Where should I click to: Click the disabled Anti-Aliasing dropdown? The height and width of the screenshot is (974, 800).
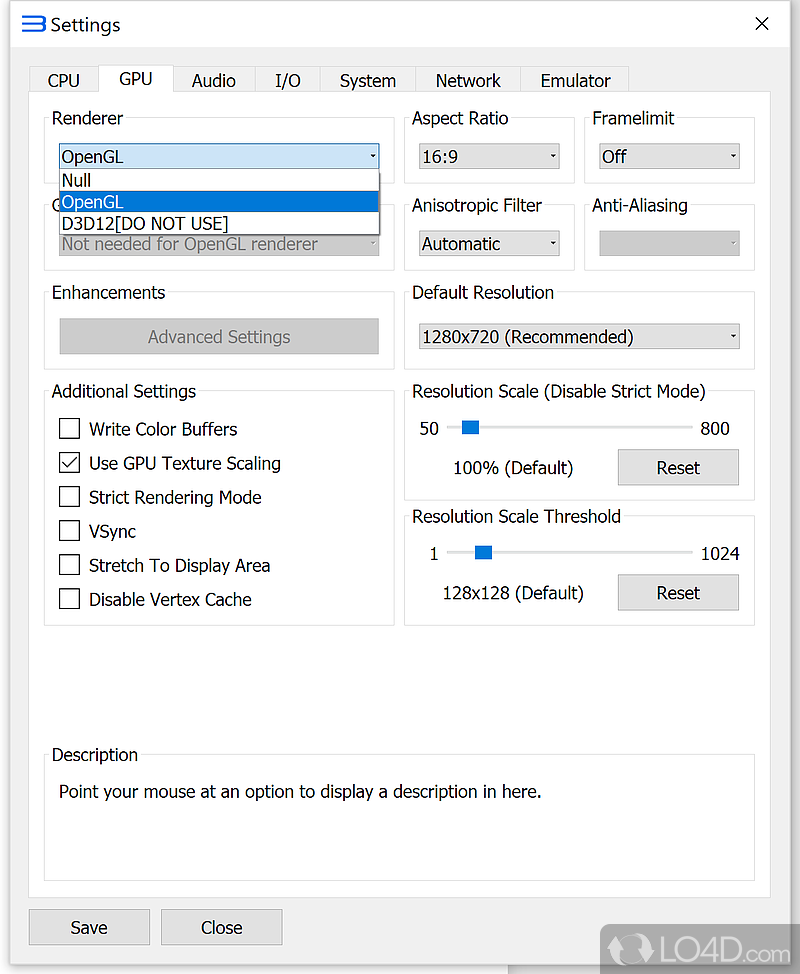[669, 244]
